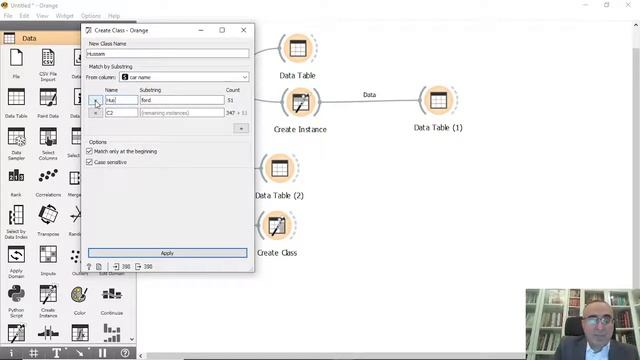This screenshot has height=360, width=640.
Task: Click the Create Class node on the canvas
Action: pyautogui.click(x=277, y=226)
